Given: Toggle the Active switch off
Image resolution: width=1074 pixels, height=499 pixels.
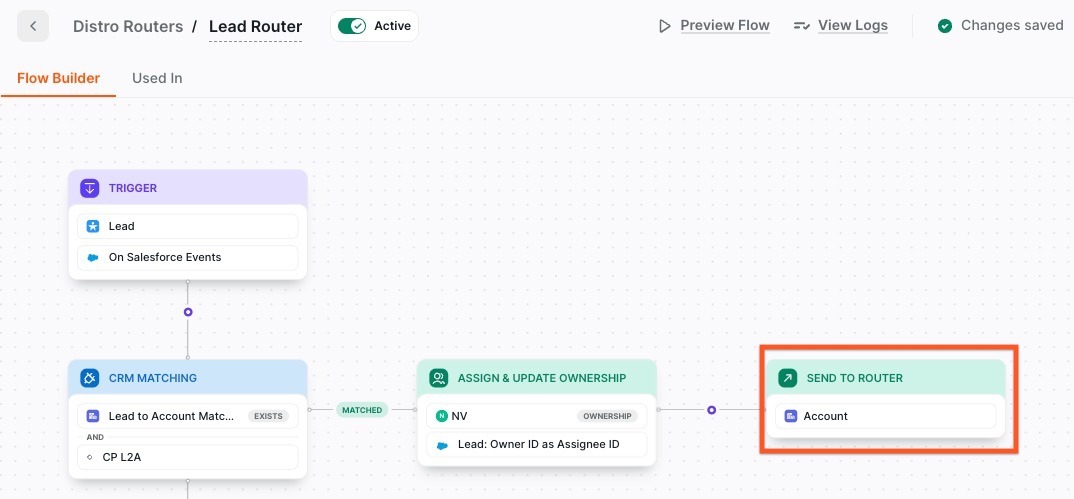Looking at the screenshot, I should pyautogui.click(x=352, y=26).
